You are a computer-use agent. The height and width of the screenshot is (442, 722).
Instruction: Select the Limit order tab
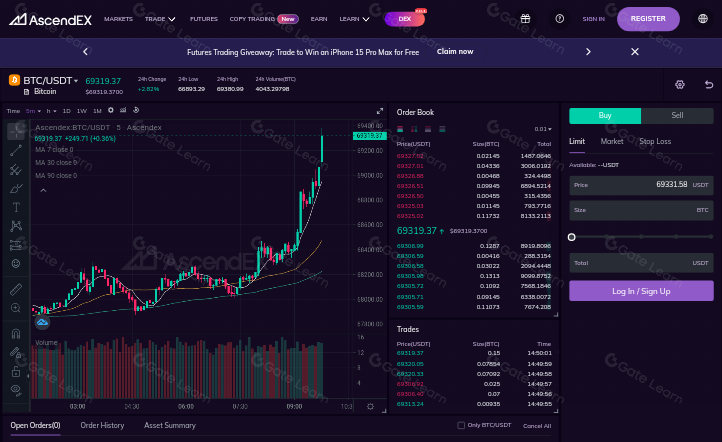point(577,142)
